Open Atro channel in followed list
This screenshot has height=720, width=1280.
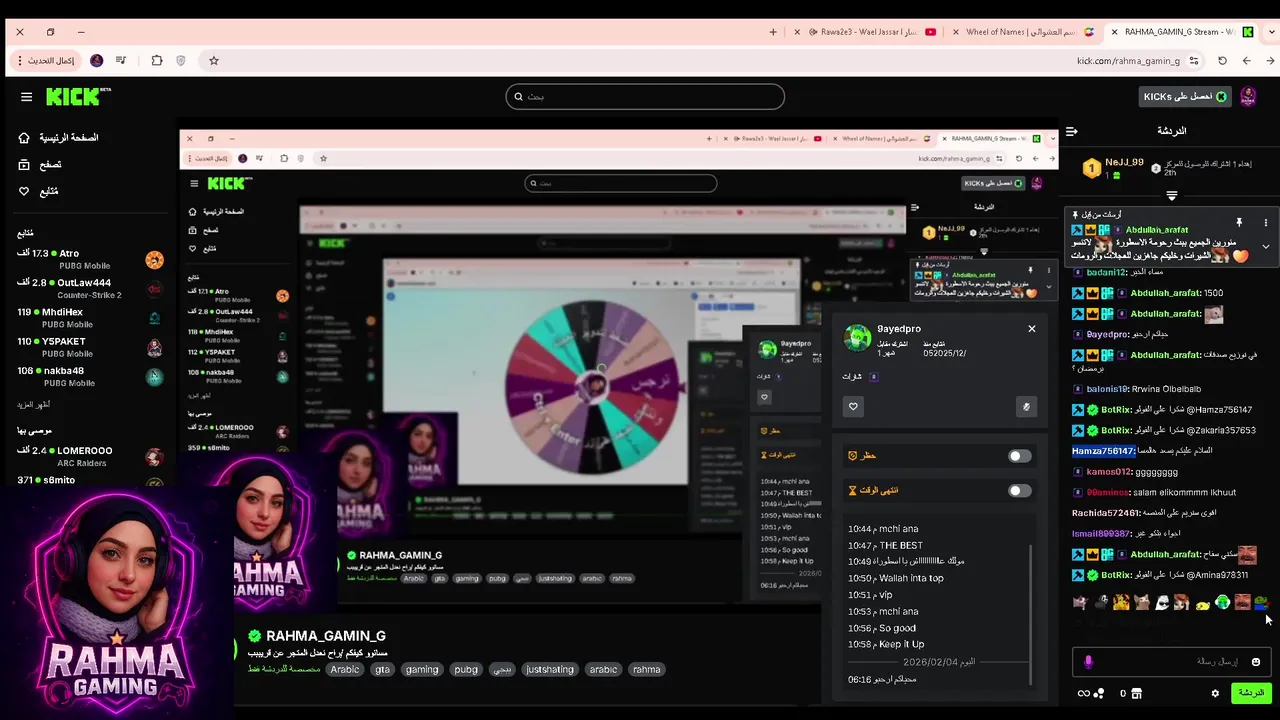tap(90, 260)
